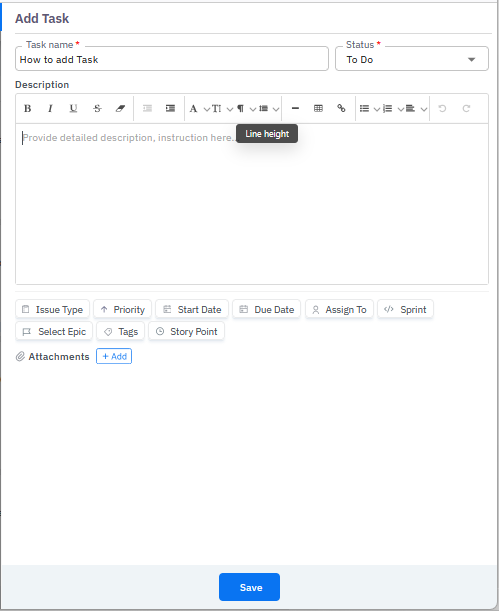Click the outdent icon

(147, 108)
